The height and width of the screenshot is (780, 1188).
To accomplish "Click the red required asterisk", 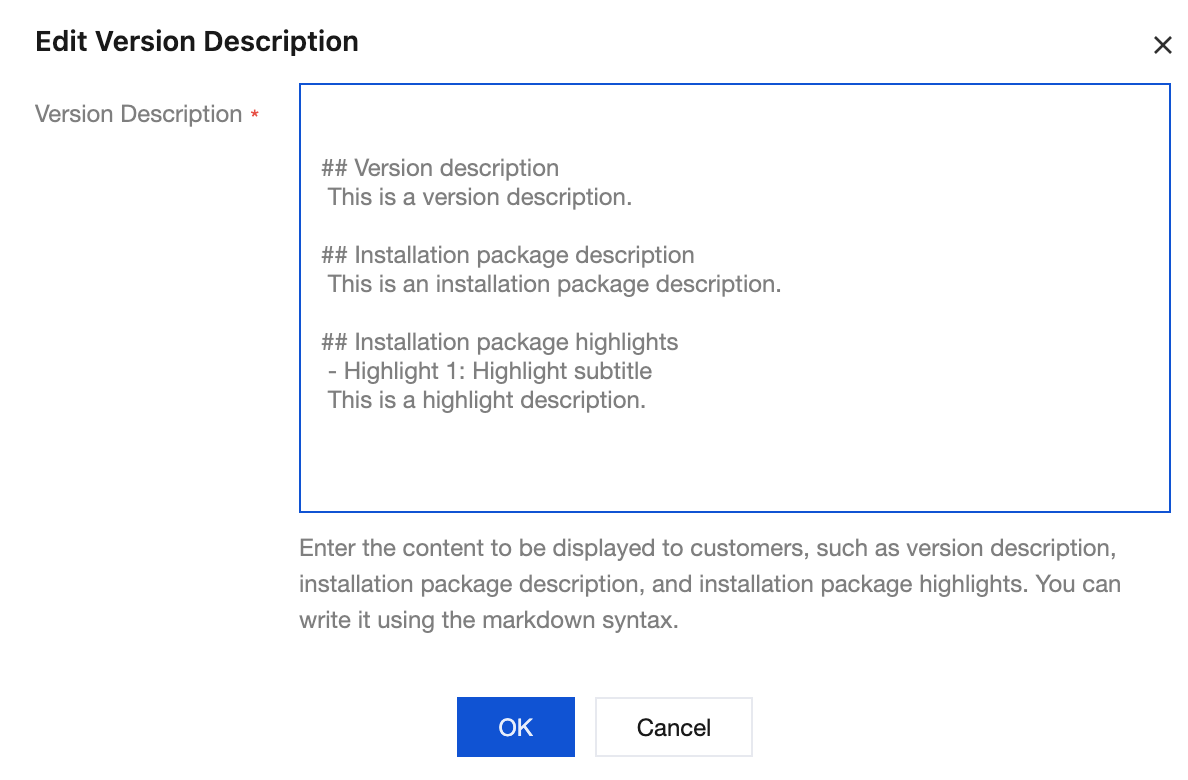I will [x=255, y=116].
